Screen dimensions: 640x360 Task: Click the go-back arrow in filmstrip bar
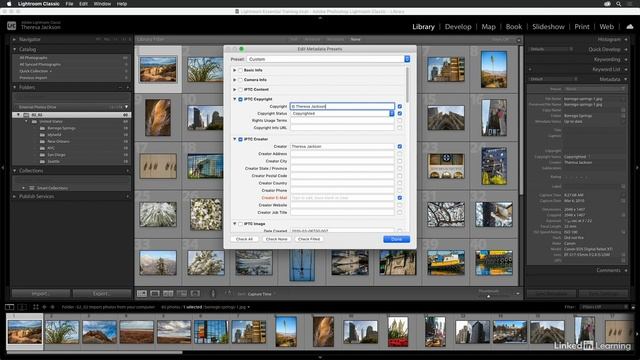(44, 307)
